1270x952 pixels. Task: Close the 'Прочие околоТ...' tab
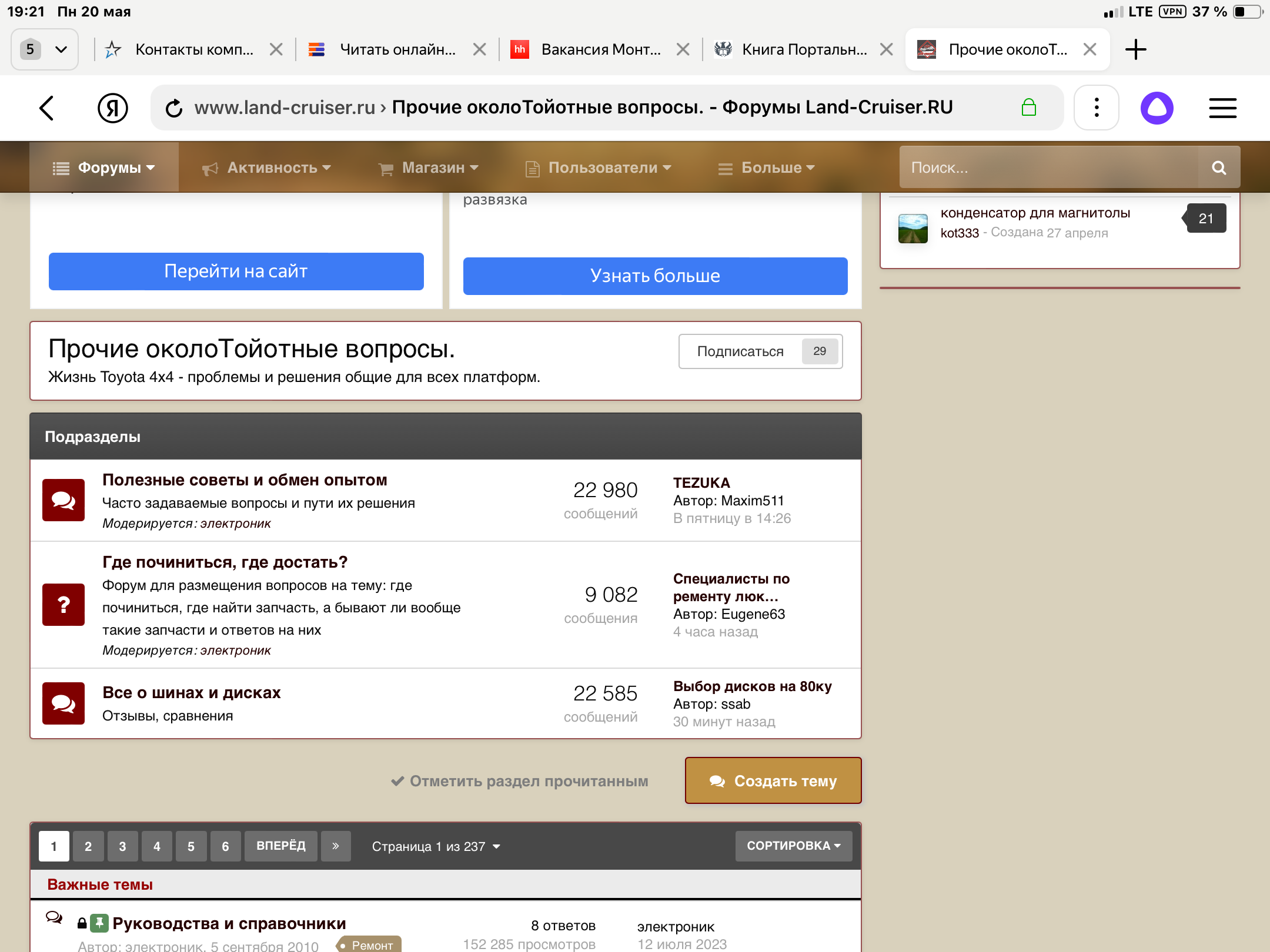pos(1089,49)
